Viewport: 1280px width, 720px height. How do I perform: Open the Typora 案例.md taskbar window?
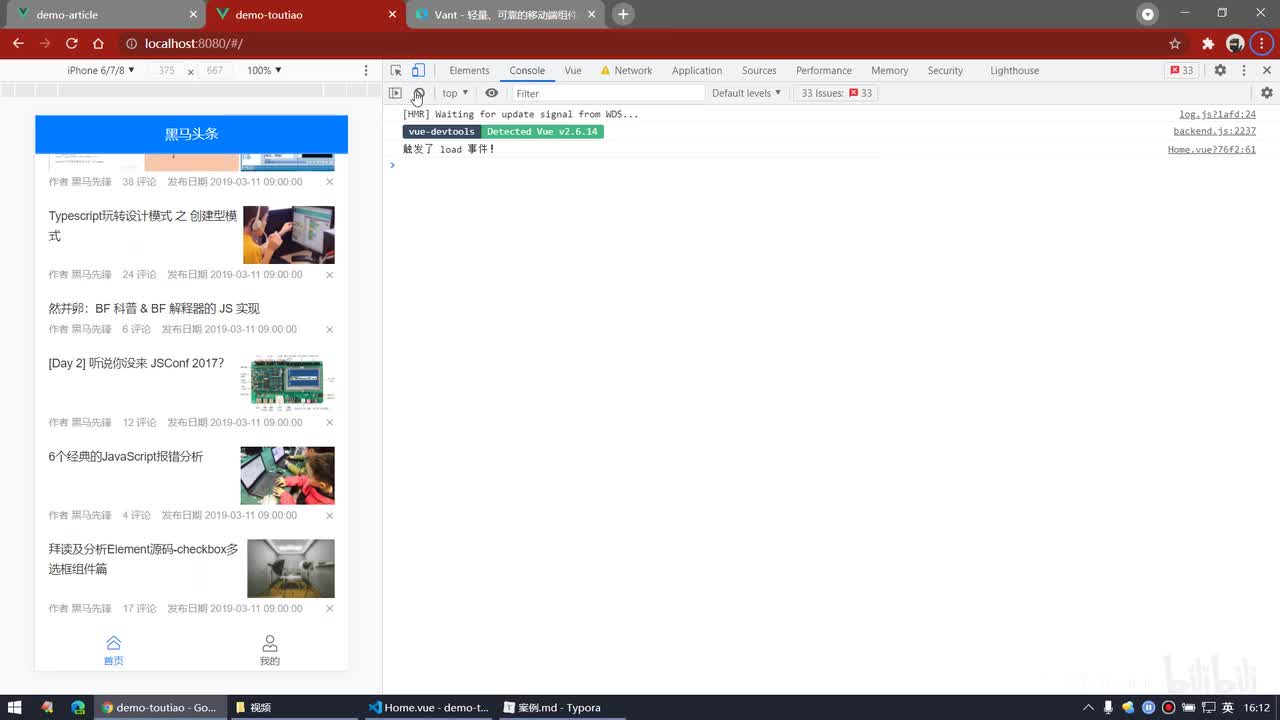coord(560,707)
